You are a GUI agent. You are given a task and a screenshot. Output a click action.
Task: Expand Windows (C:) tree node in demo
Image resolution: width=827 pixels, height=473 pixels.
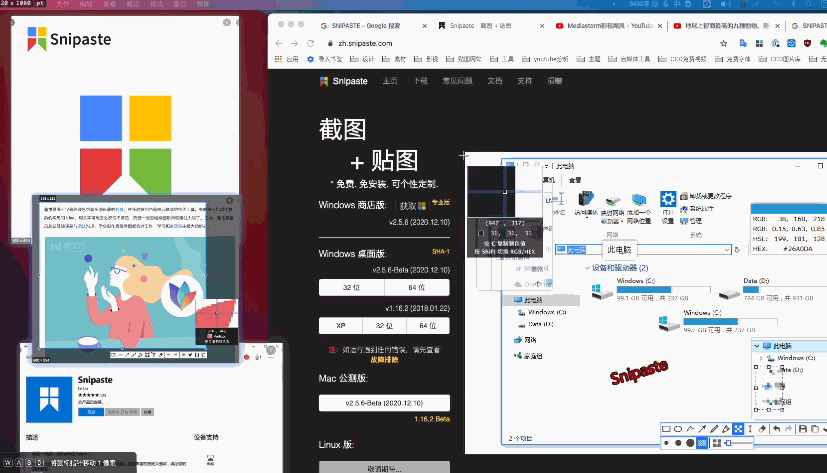coord(761,358)
